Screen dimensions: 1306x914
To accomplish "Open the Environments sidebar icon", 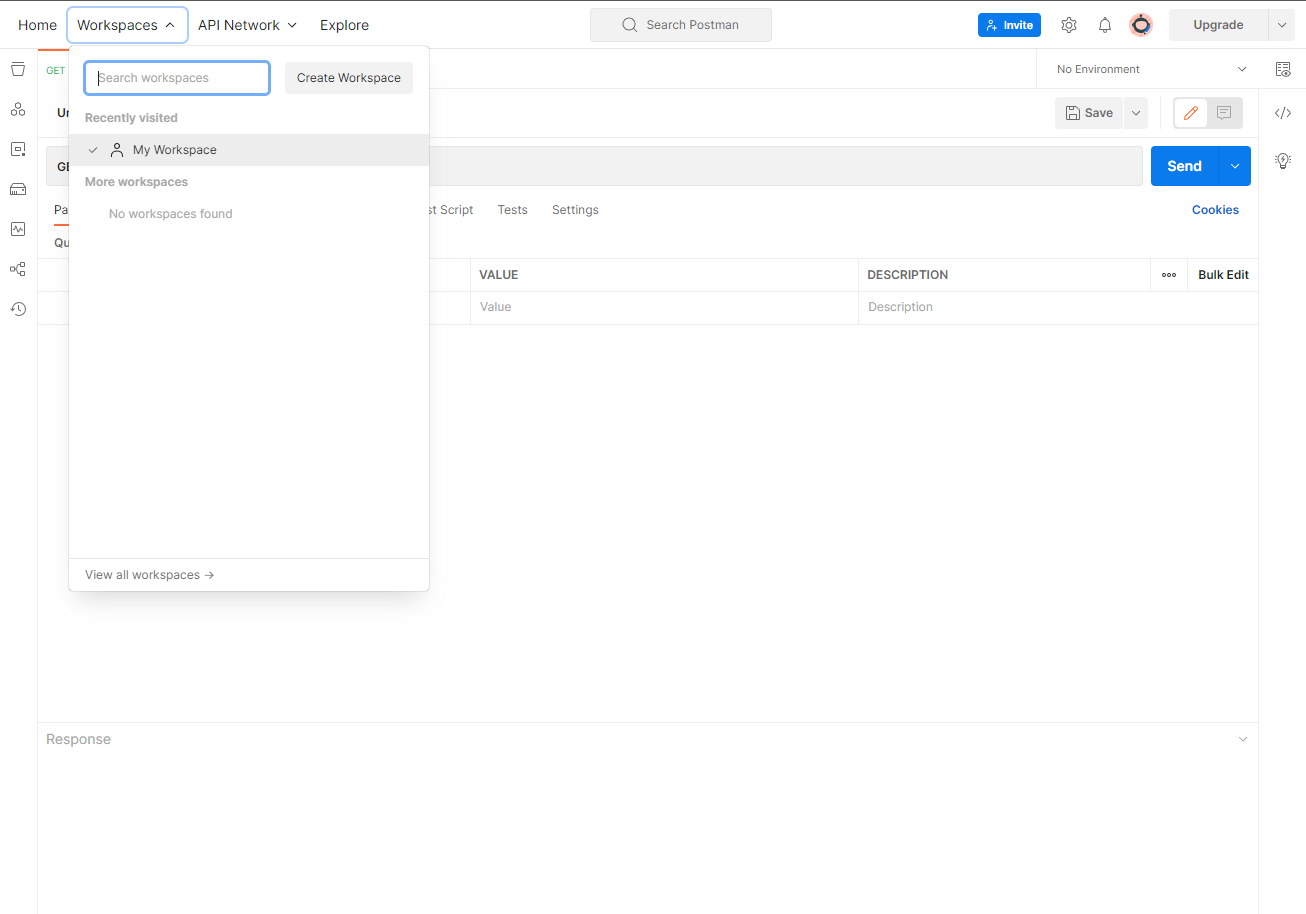I will point(18,149).
